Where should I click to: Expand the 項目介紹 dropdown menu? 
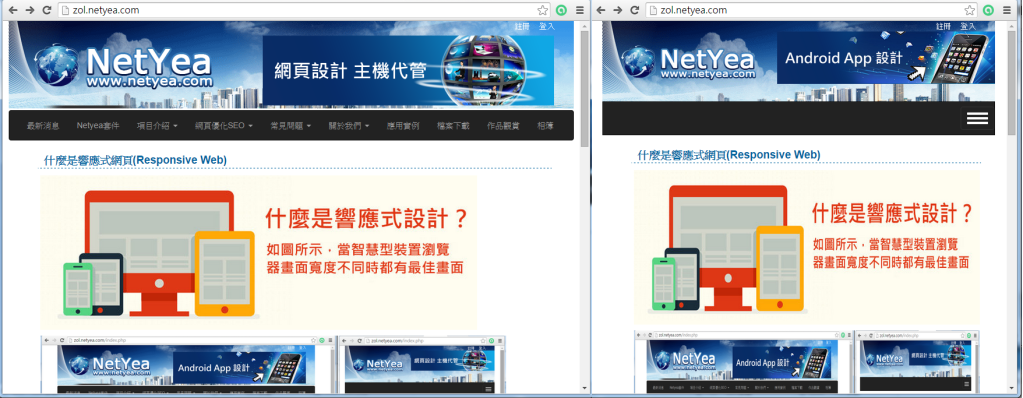point(157,126)
